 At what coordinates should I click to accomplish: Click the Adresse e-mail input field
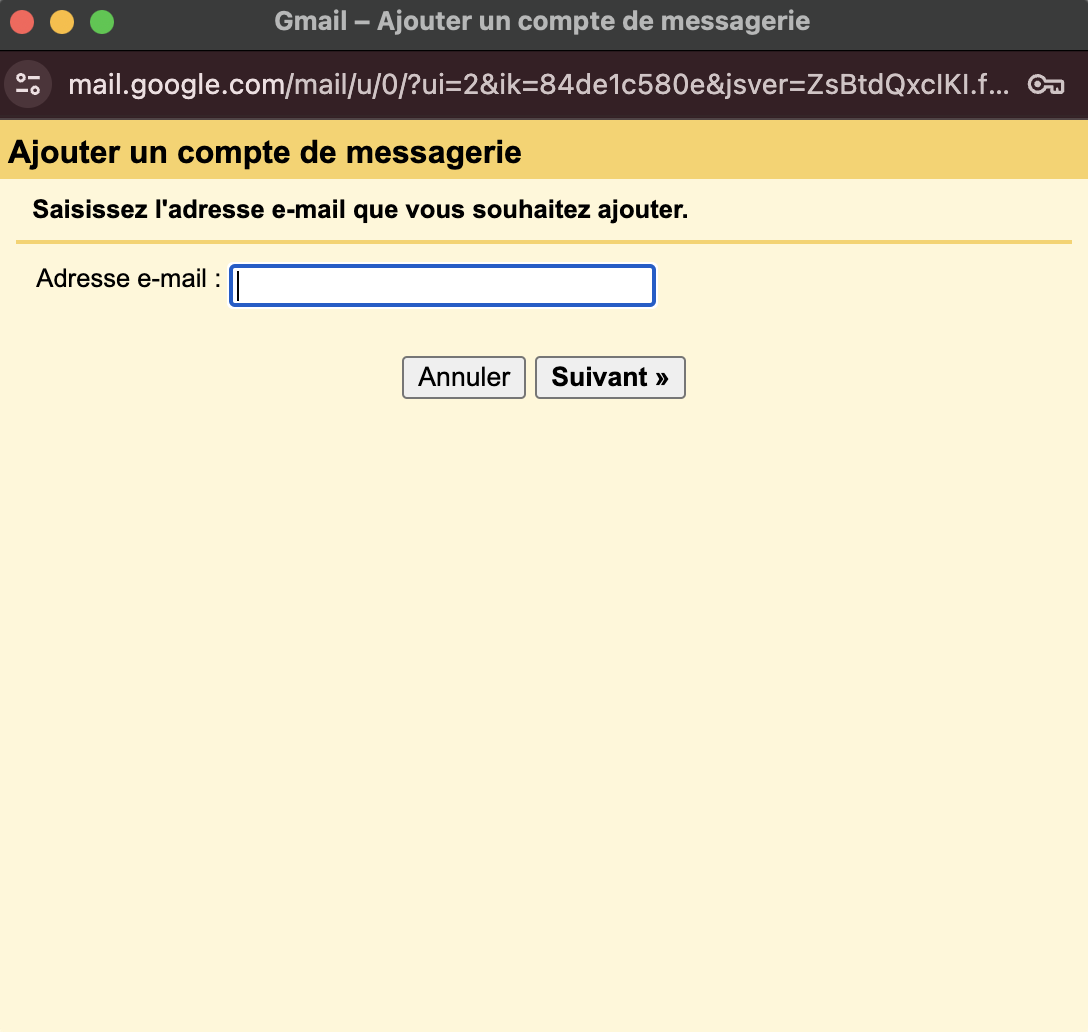coord(443,285)
